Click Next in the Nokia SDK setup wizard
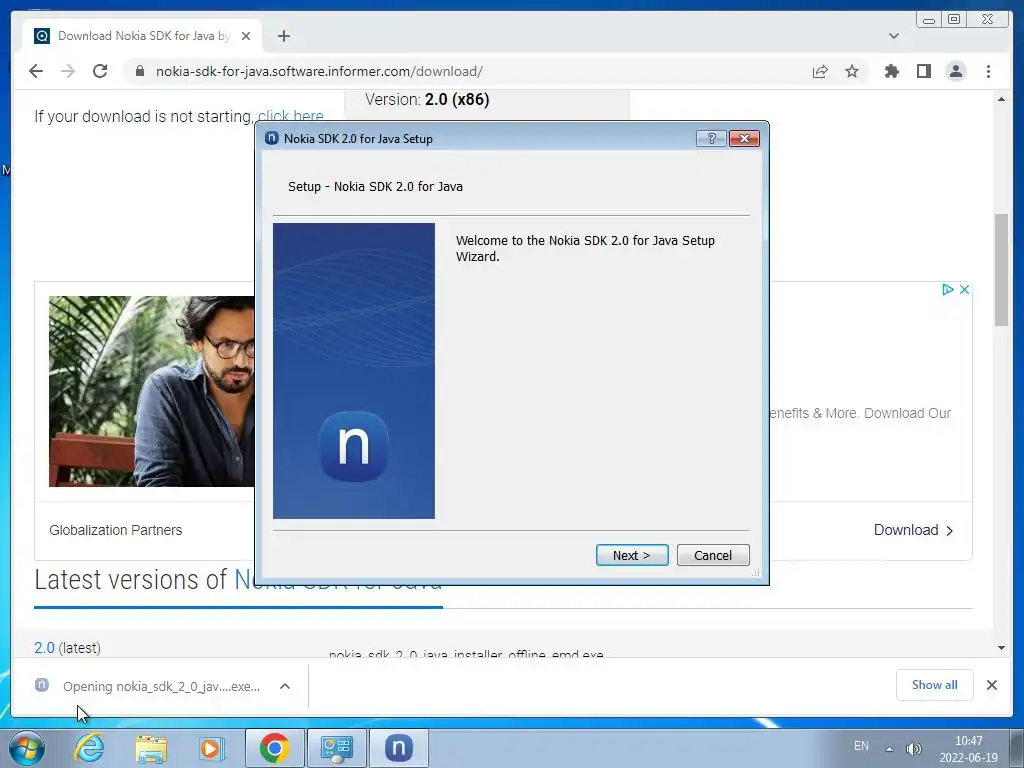 pos(632,555)
